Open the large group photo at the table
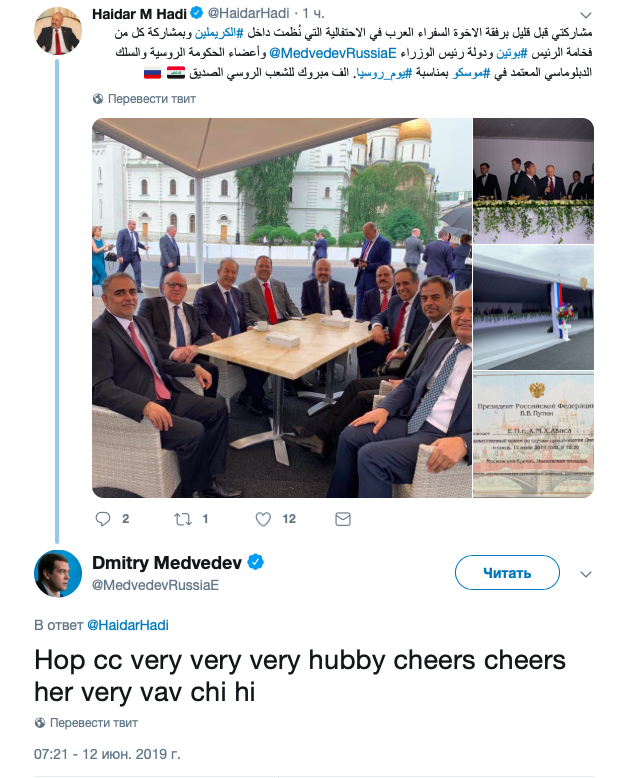 (281, 308)
